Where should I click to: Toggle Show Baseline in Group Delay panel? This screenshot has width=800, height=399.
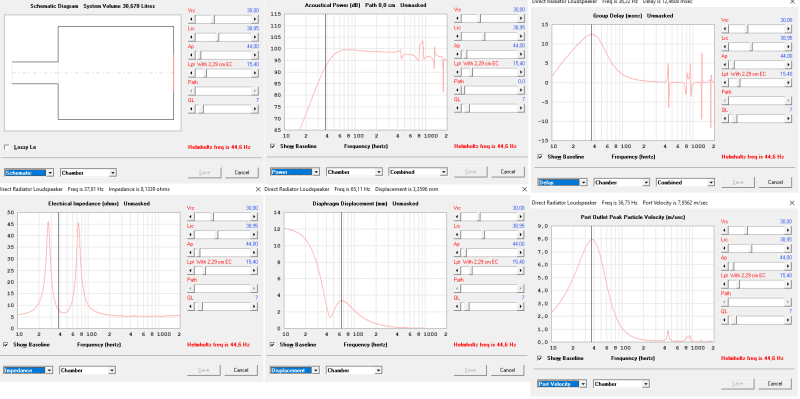[540, 157]
